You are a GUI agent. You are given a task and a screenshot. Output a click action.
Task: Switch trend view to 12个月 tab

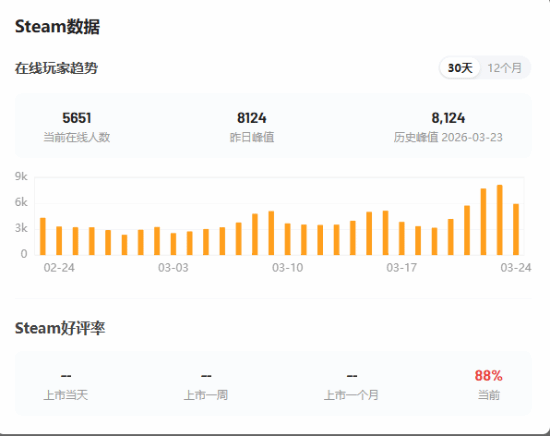(x=504, y=68)
